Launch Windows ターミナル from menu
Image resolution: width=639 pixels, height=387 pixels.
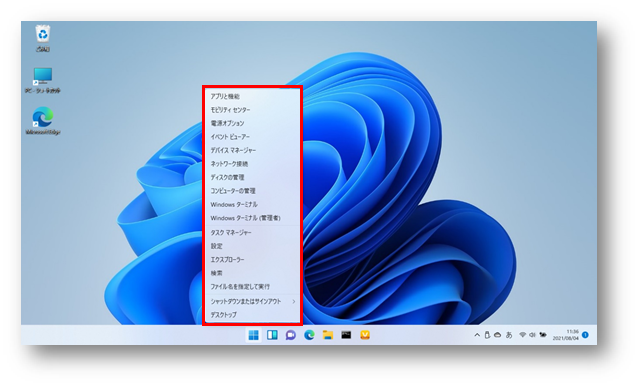(252, 204)
